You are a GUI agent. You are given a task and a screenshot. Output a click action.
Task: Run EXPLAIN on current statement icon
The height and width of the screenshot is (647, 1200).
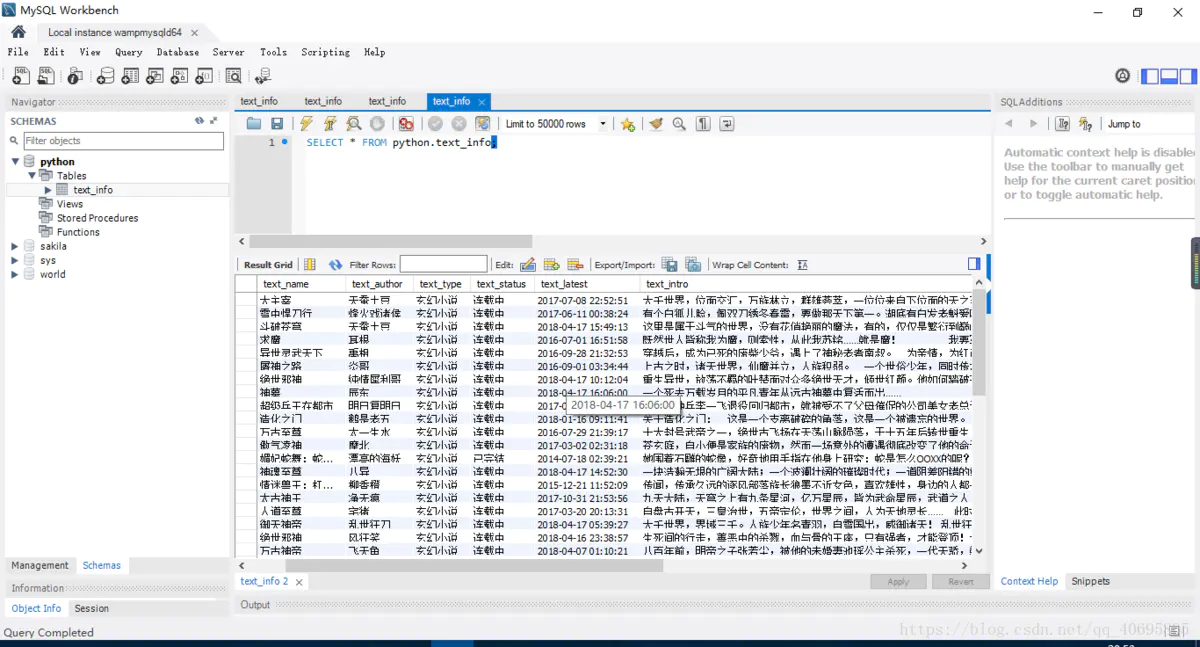354,124
